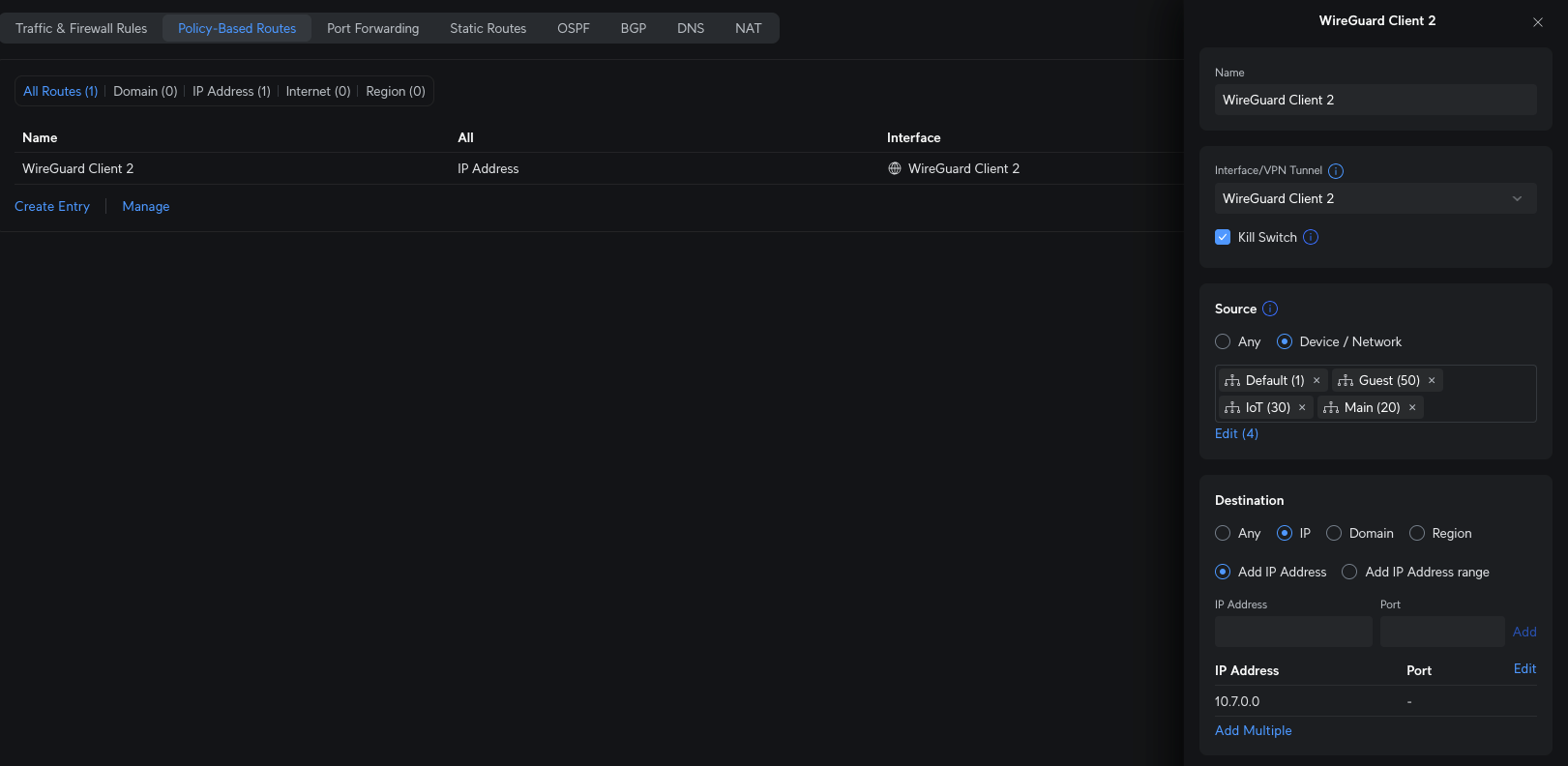This screenshot has width=1568, height=766.
Task: Disable the Kill Switch checkbox
Action: [x=1223, y=237]
